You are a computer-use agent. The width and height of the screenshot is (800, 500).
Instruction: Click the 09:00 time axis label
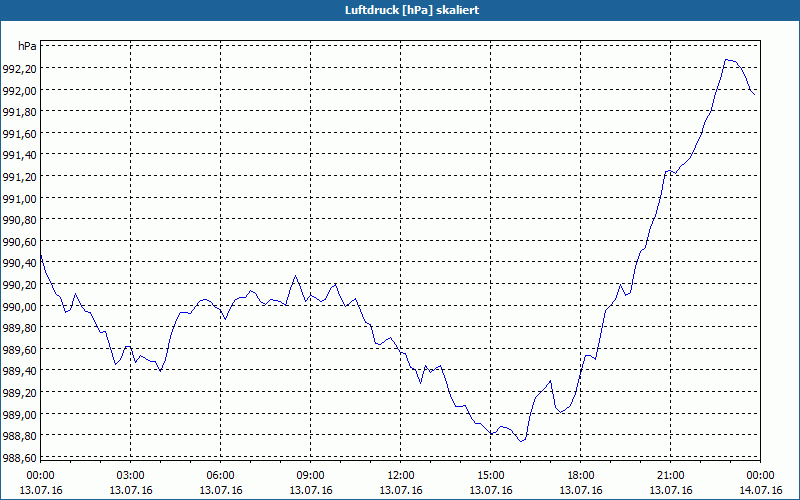tap(311, 476)
